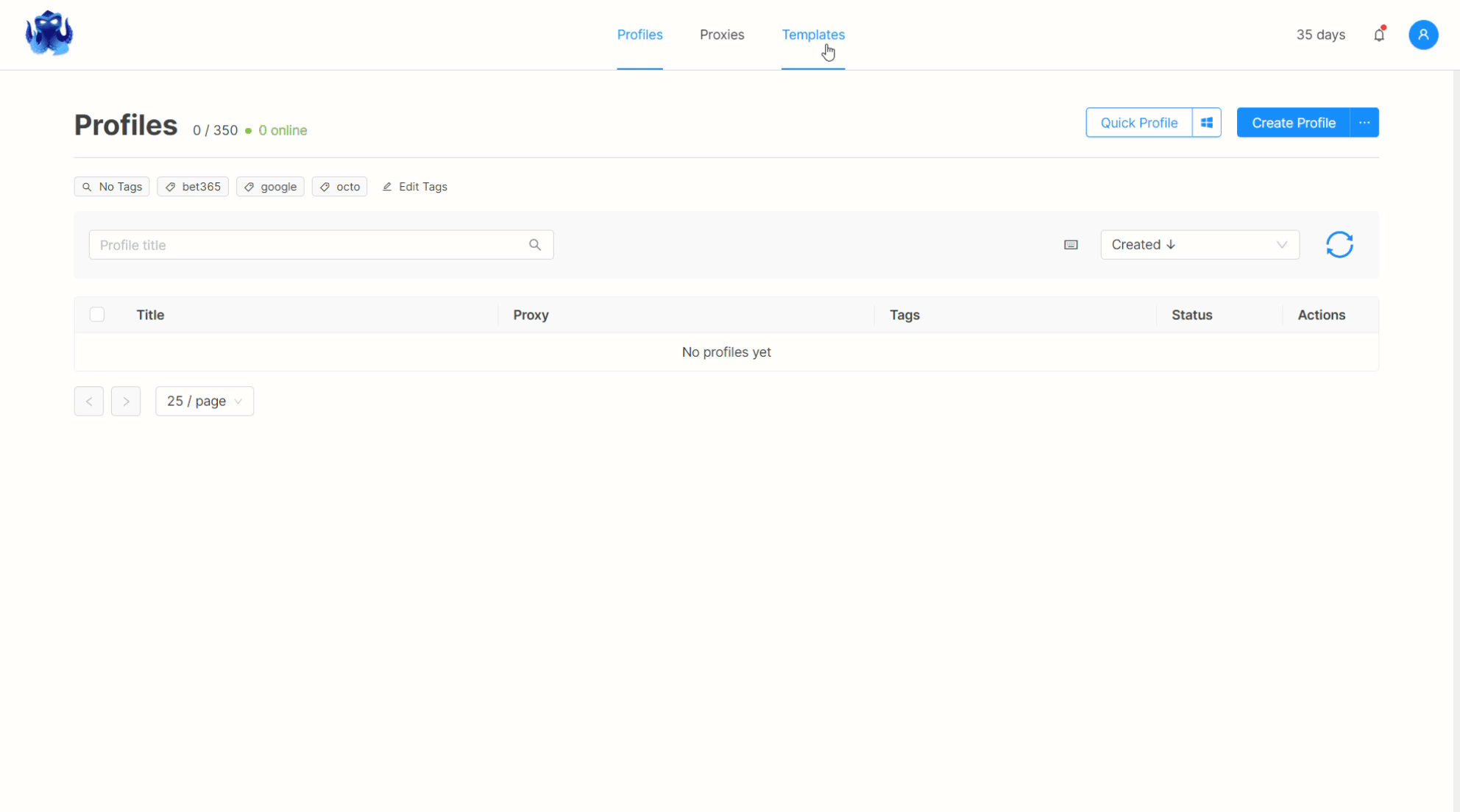Click the Actions column header
The height and width of the screenshot is (812, 1460).
[1321, 315]
